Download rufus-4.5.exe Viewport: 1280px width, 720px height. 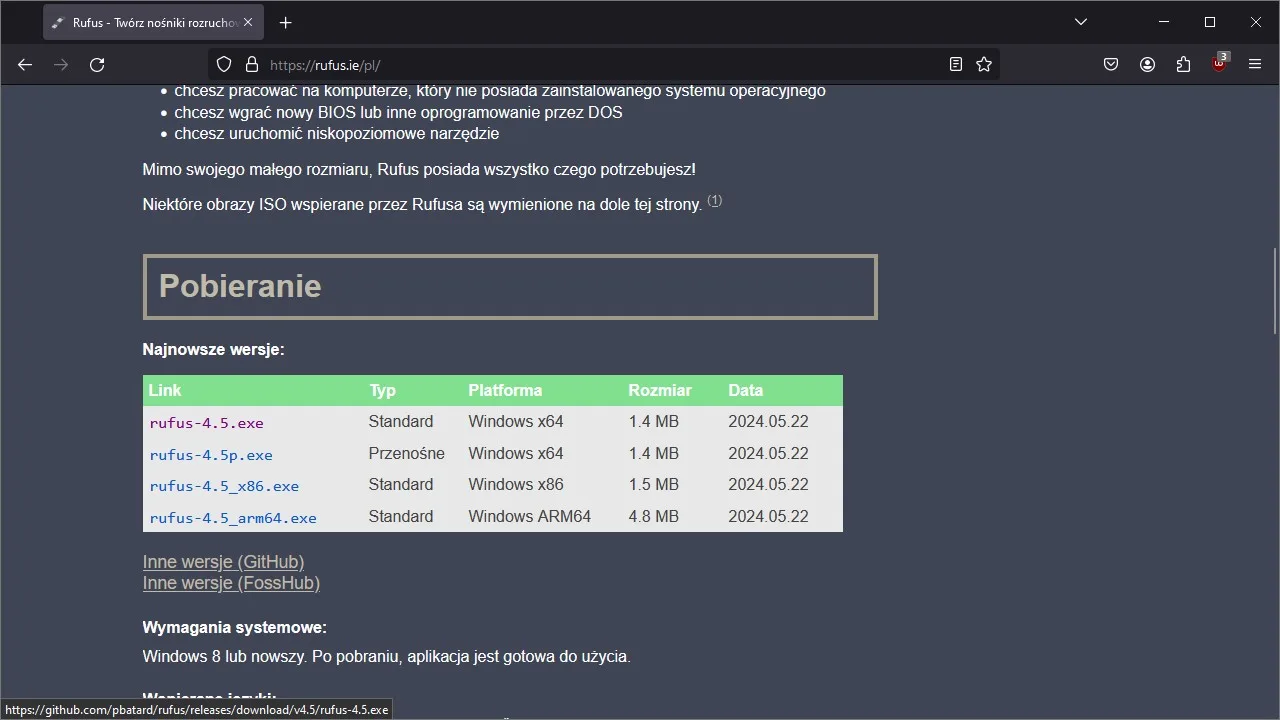pyautogui.click(x=206, y=423)
